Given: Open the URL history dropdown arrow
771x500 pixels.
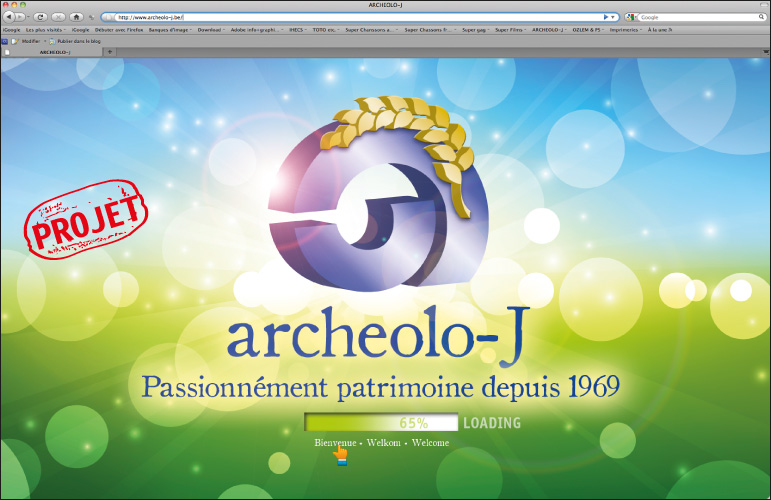Looking at the screenshot, I should click(x=613, y=17).
